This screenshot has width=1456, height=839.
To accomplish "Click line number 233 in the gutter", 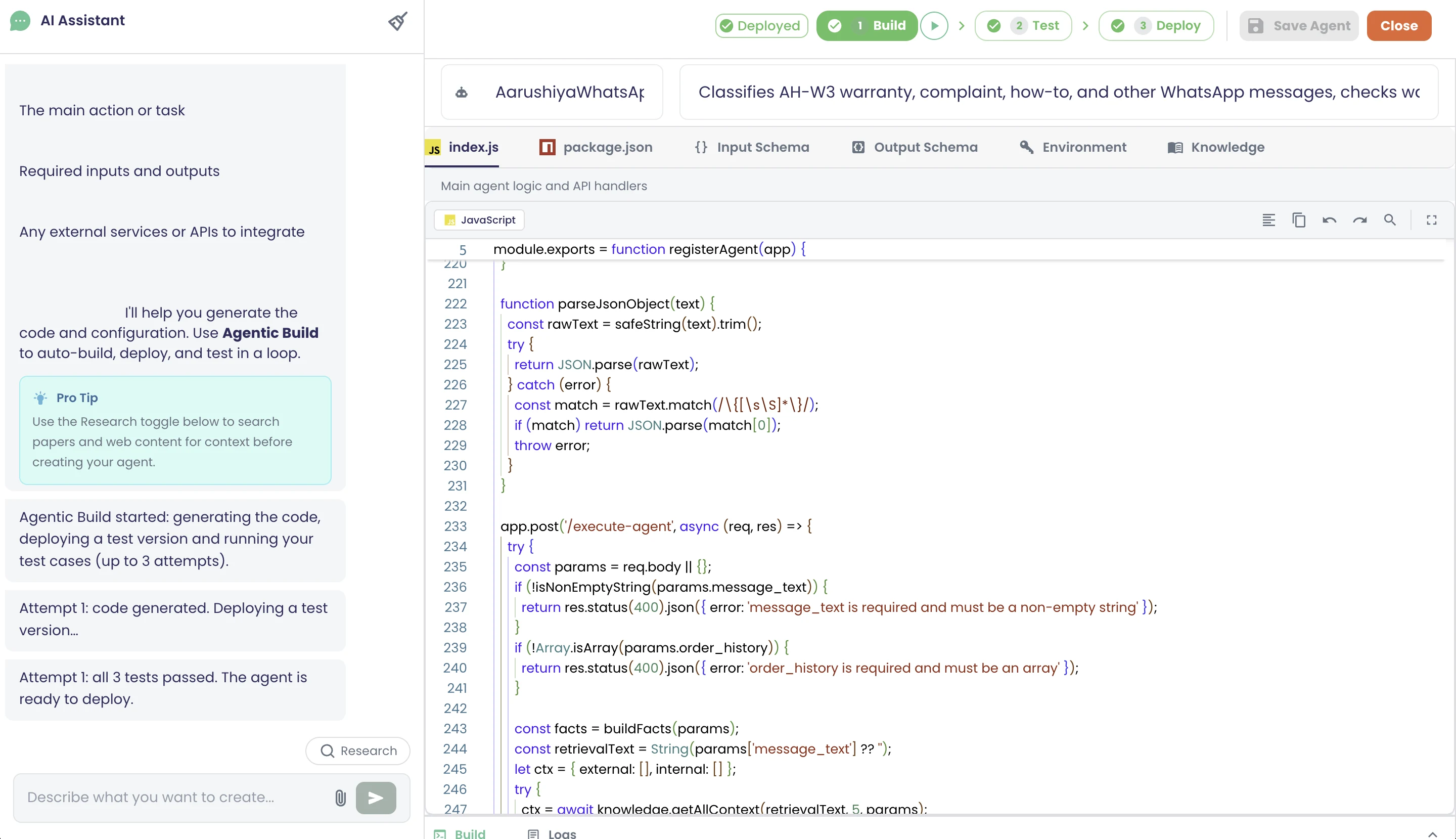I will tap(455, 526).
